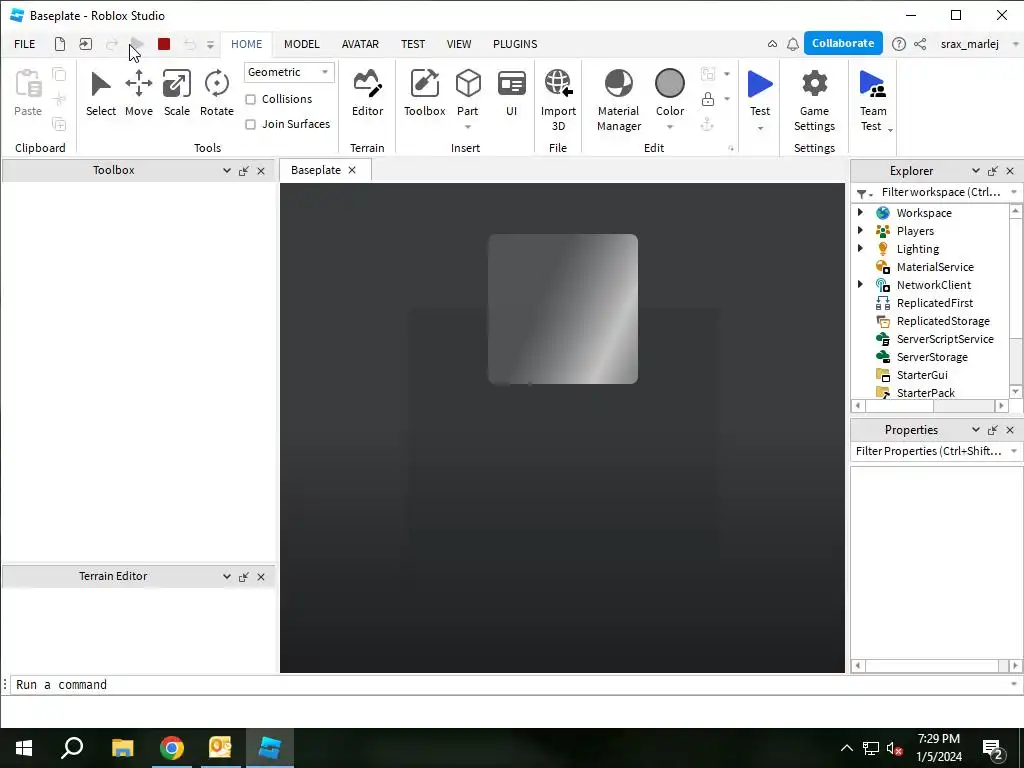Open the taskbar notification center

(x=993, y=749)
